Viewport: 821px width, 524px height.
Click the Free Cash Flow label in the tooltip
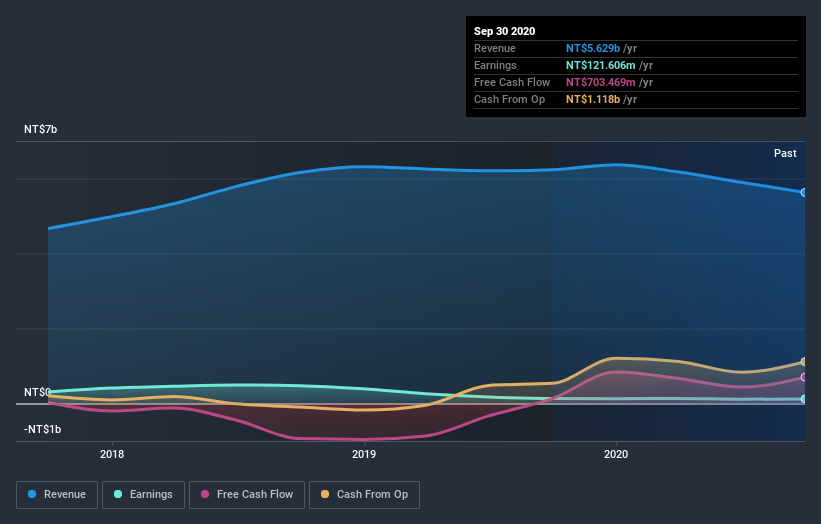[x=512, y=82]
